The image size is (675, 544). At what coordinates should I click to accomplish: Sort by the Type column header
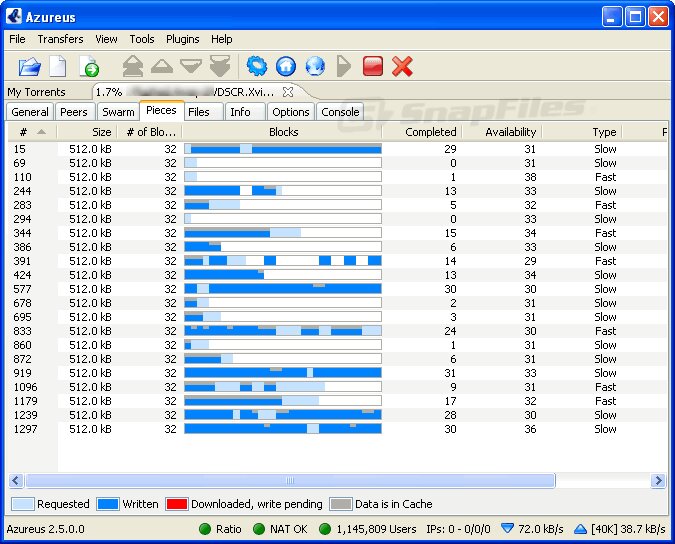[582, 132]
